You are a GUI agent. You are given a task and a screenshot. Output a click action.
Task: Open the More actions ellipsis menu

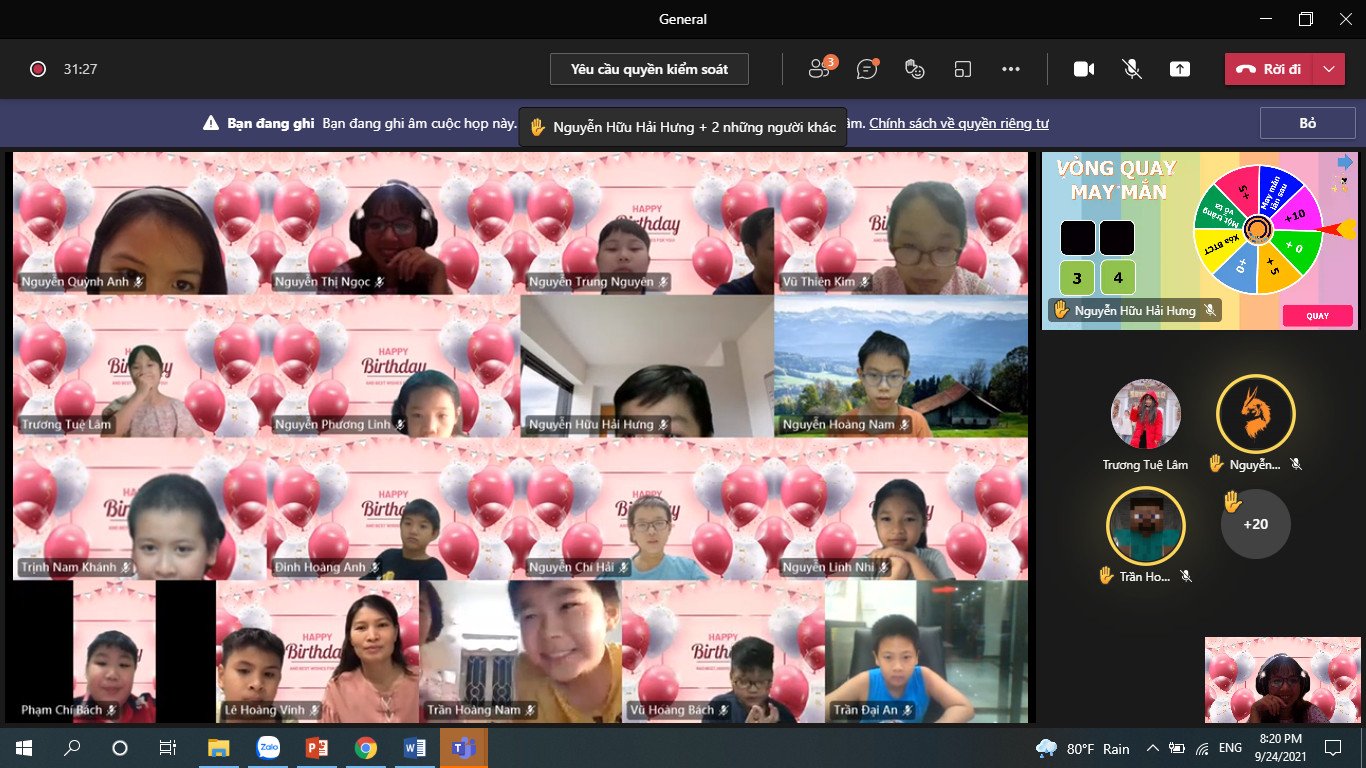(1010, 69)
